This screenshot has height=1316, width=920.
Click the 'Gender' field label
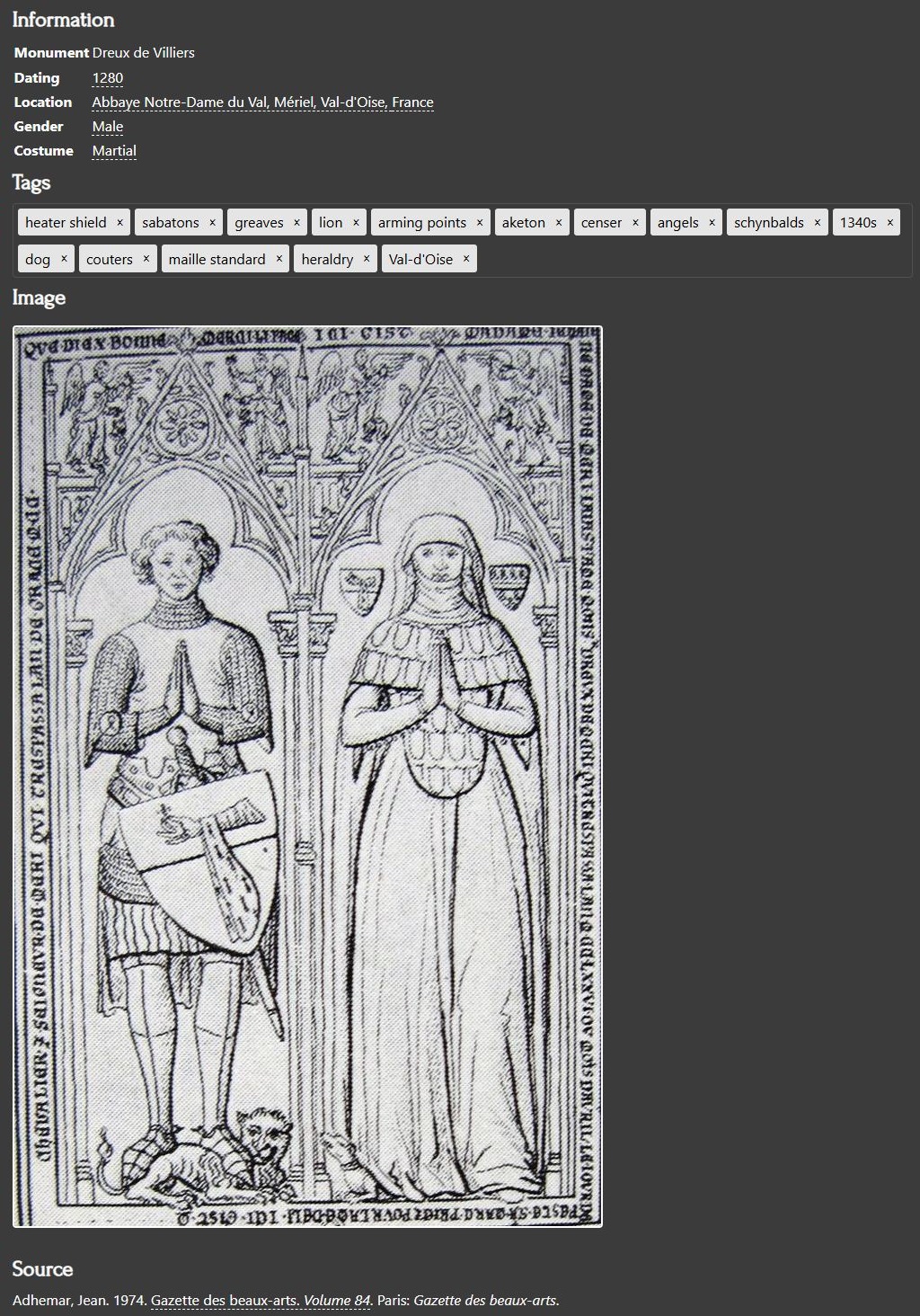tap(39, 127)
